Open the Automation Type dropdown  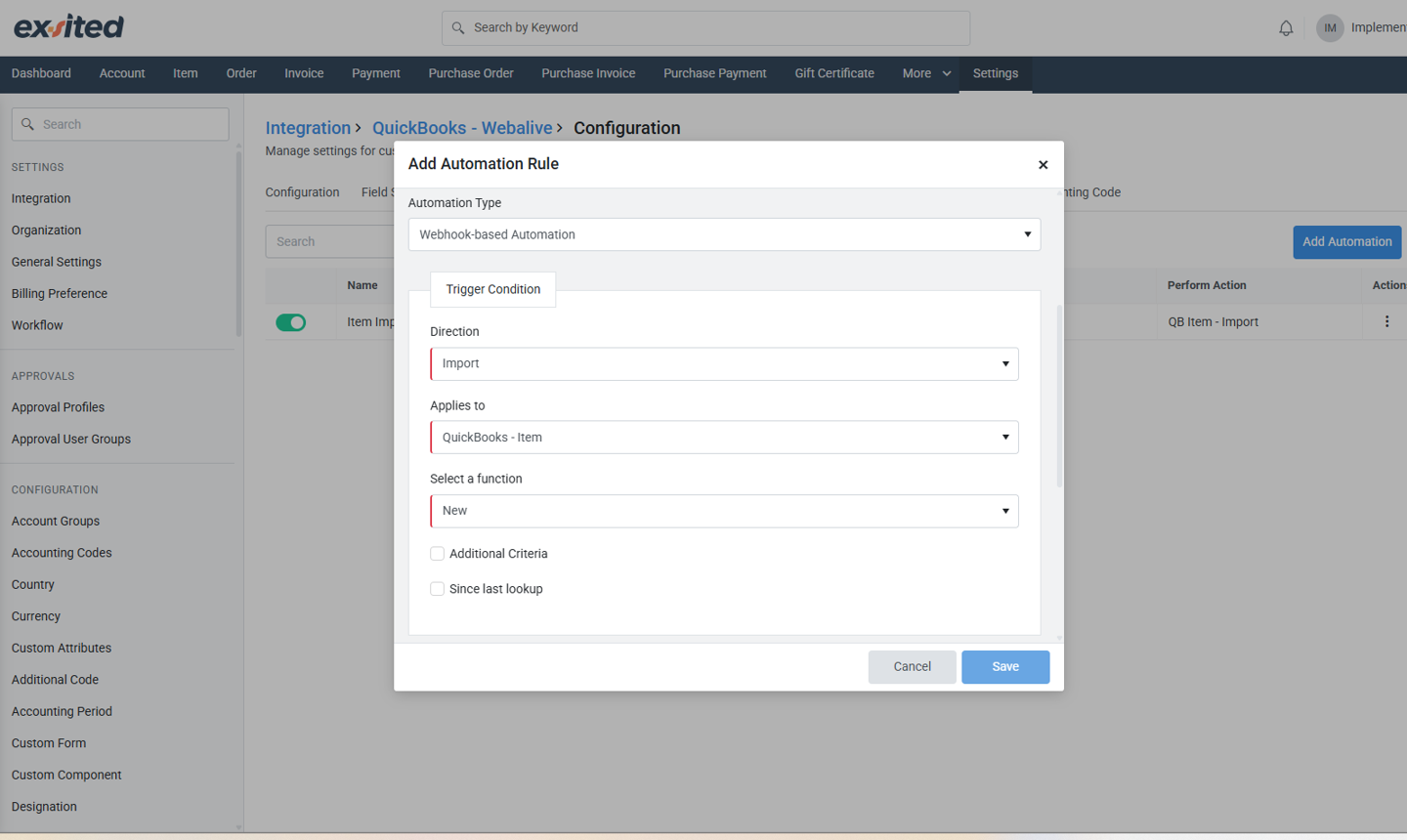tap(724, 234)
